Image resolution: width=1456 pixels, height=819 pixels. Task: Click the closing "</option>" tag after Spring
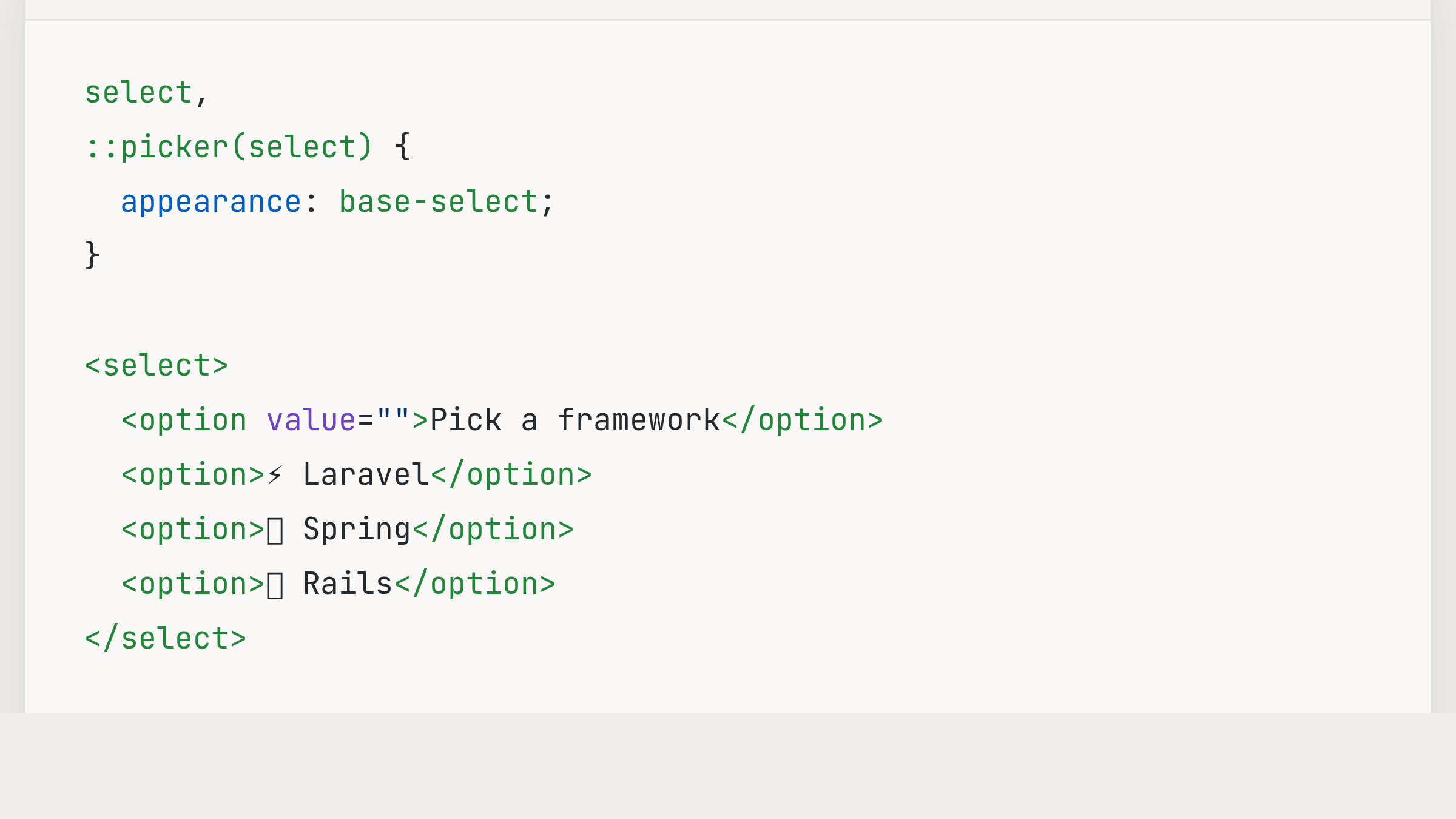[x=493, y=529]
